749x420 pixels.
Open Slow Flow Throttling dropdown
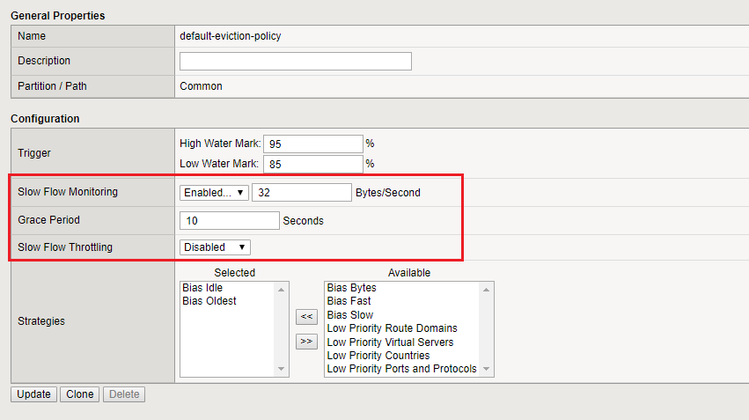point(214,247)
